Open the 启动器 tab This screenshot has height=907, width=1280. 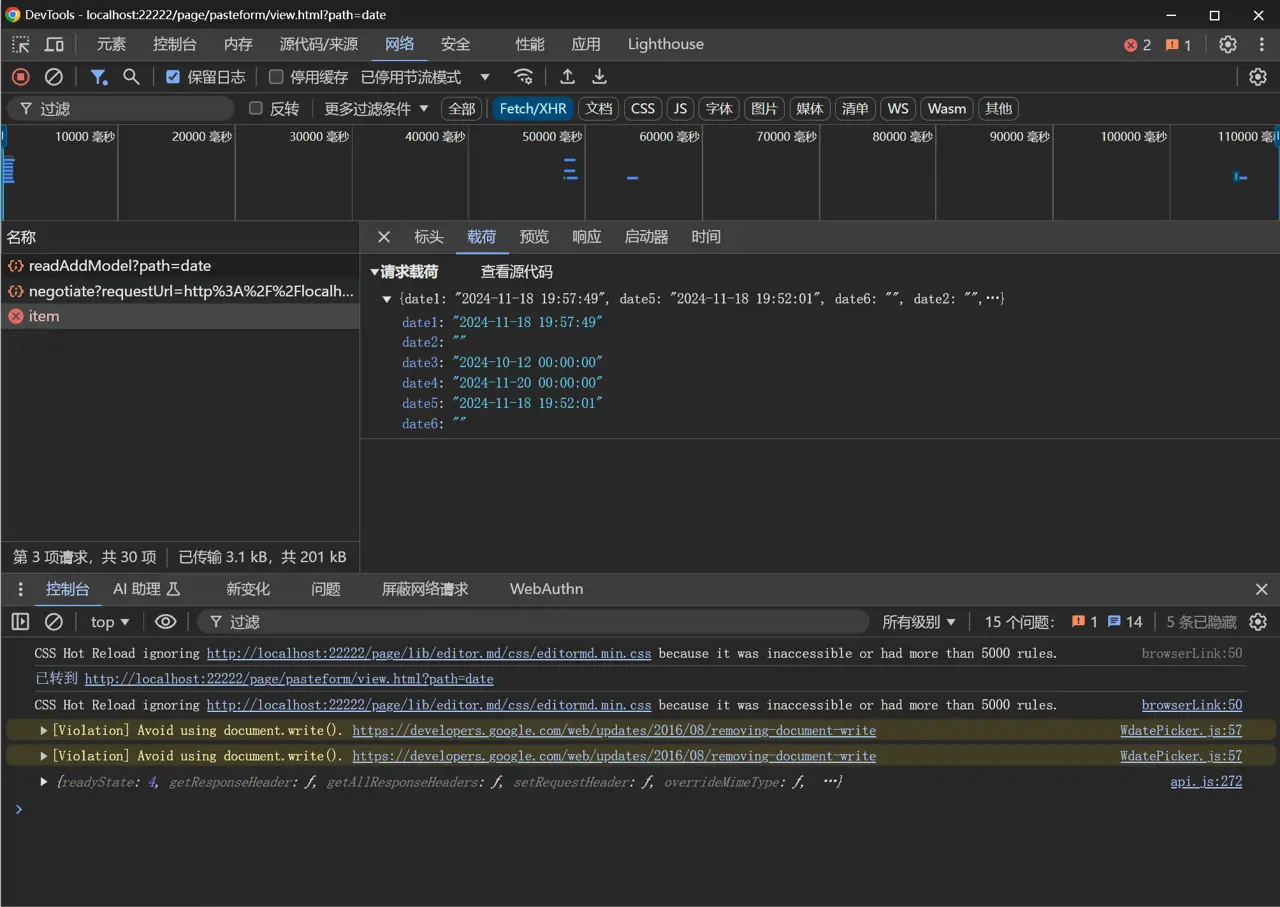pos(646,237)
